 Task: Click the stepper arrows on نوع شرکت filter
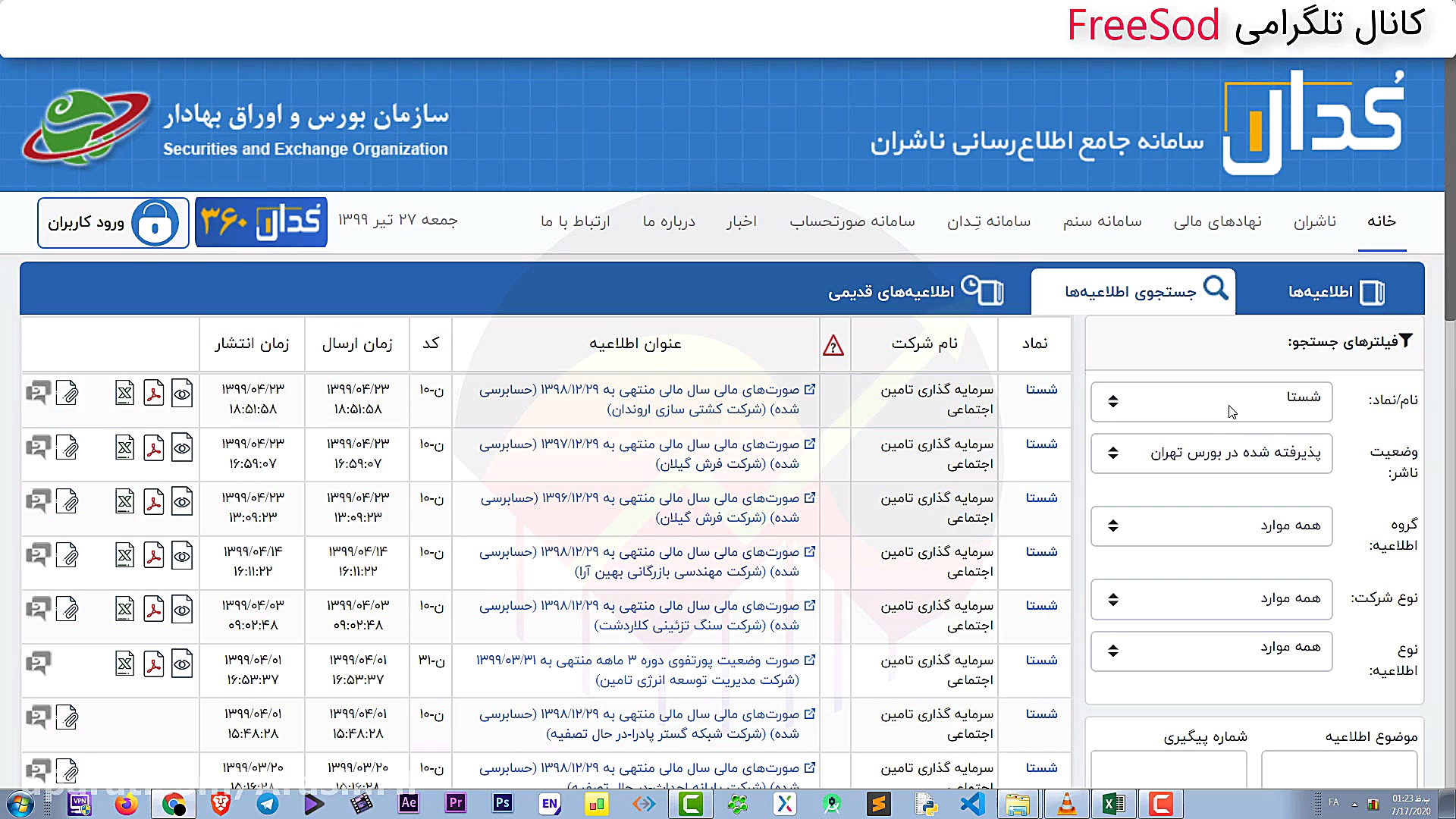pyautogui.click(x=1113, y=599)
